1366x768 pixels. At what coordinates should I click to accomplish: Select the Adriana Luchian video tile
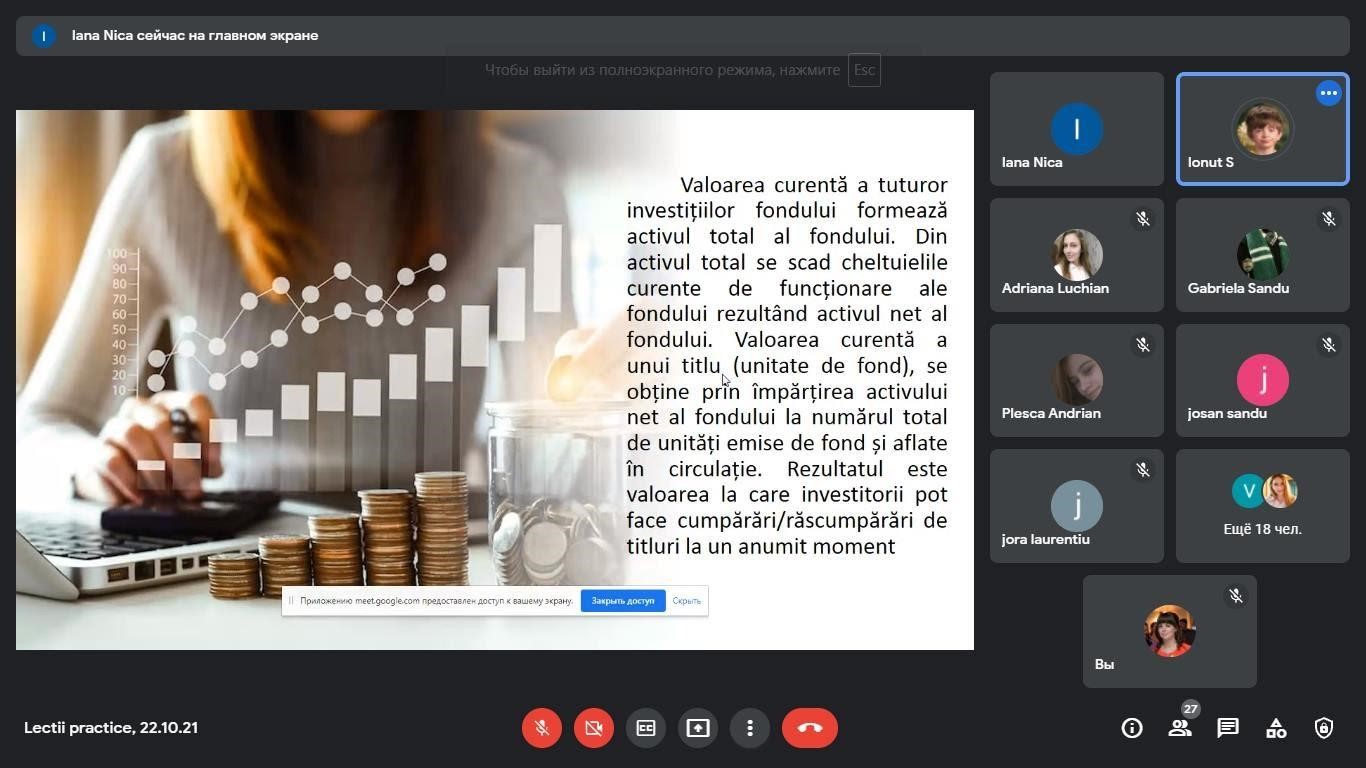tap(1077, 255)
